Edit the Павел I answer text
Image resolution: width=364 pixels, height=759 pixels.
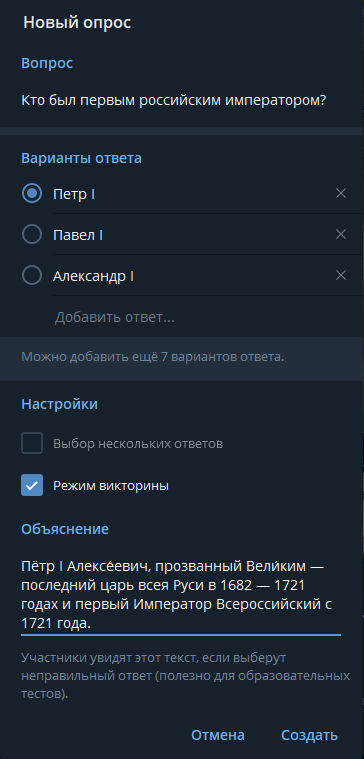pyautogui.click(x=192, y=235)
